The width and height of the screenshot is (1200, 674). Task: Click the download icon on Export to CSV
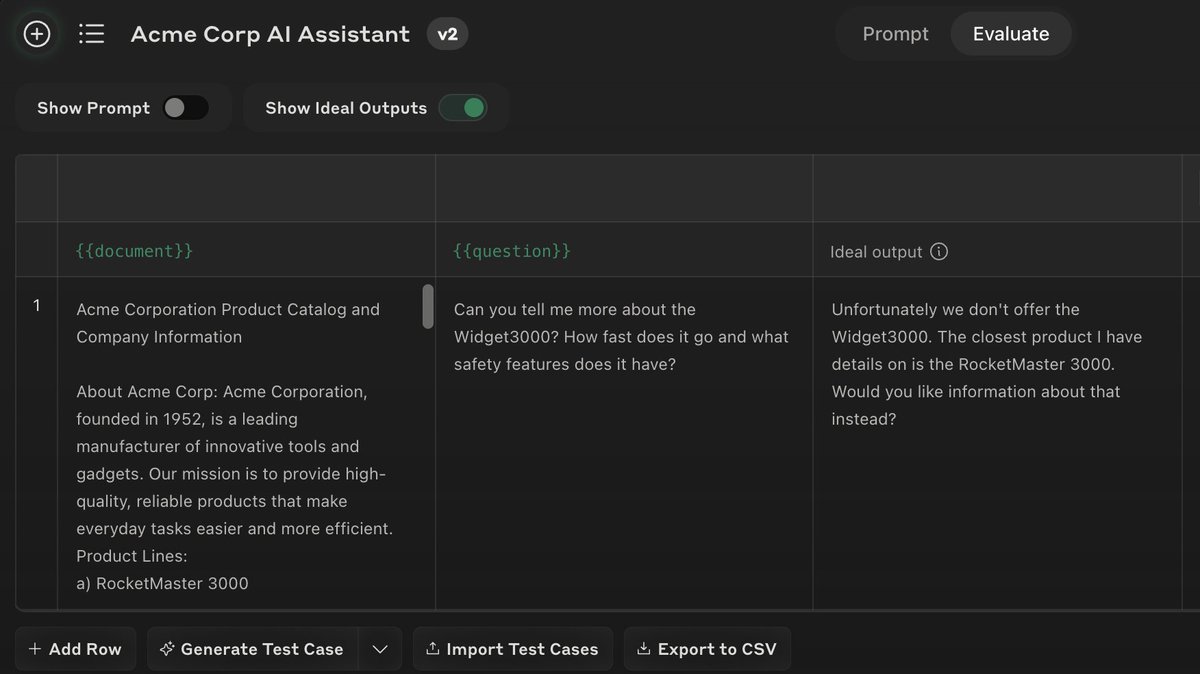click(644, 649)
